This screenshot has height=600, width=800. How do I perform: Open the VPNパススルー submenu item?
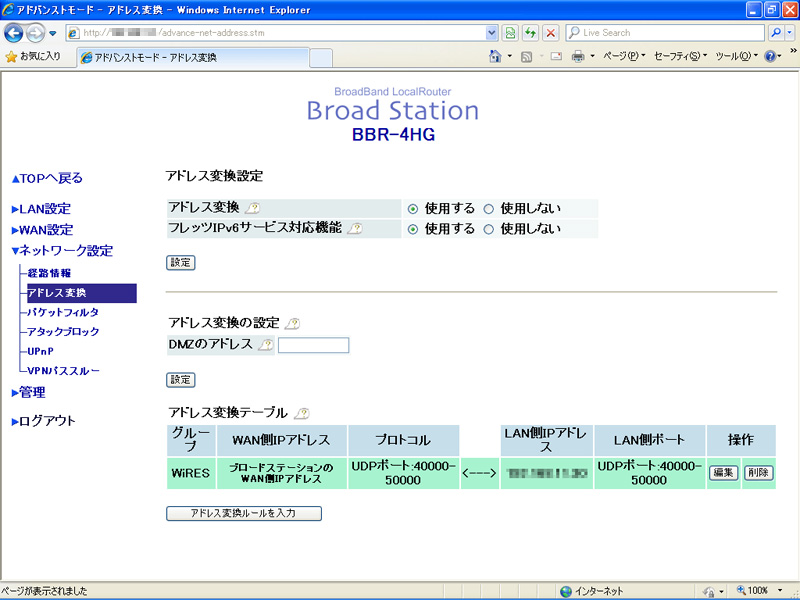[63, 371]
